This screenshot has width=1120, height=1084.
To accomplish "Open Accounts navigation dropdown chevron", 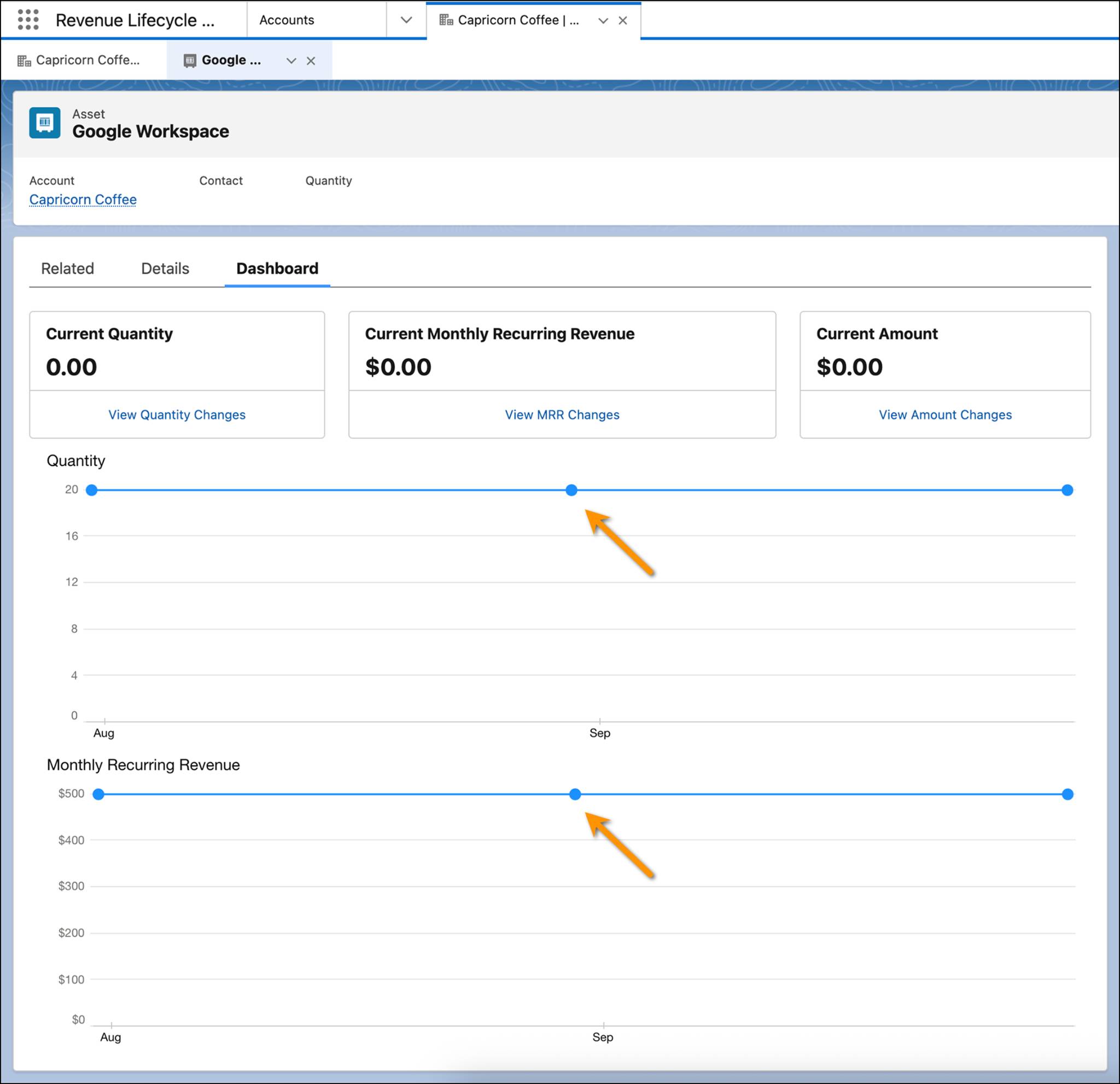I will [x=406, y=20].
